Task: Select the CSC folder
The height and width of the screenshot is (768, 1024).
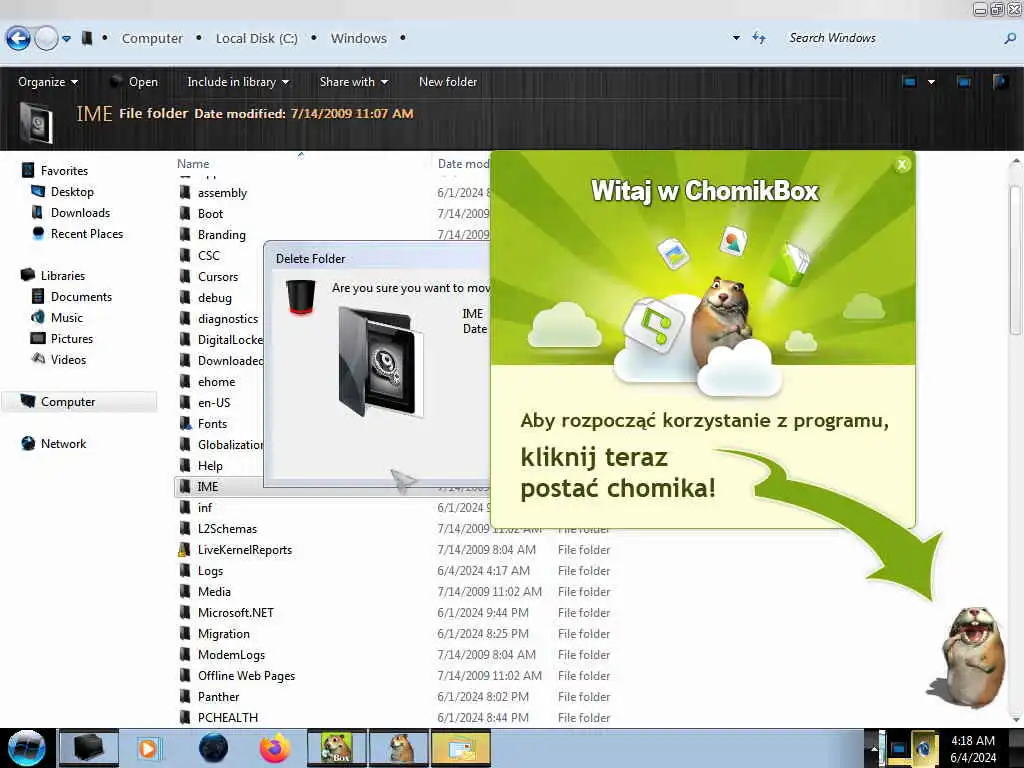Action: click(208, 255)
